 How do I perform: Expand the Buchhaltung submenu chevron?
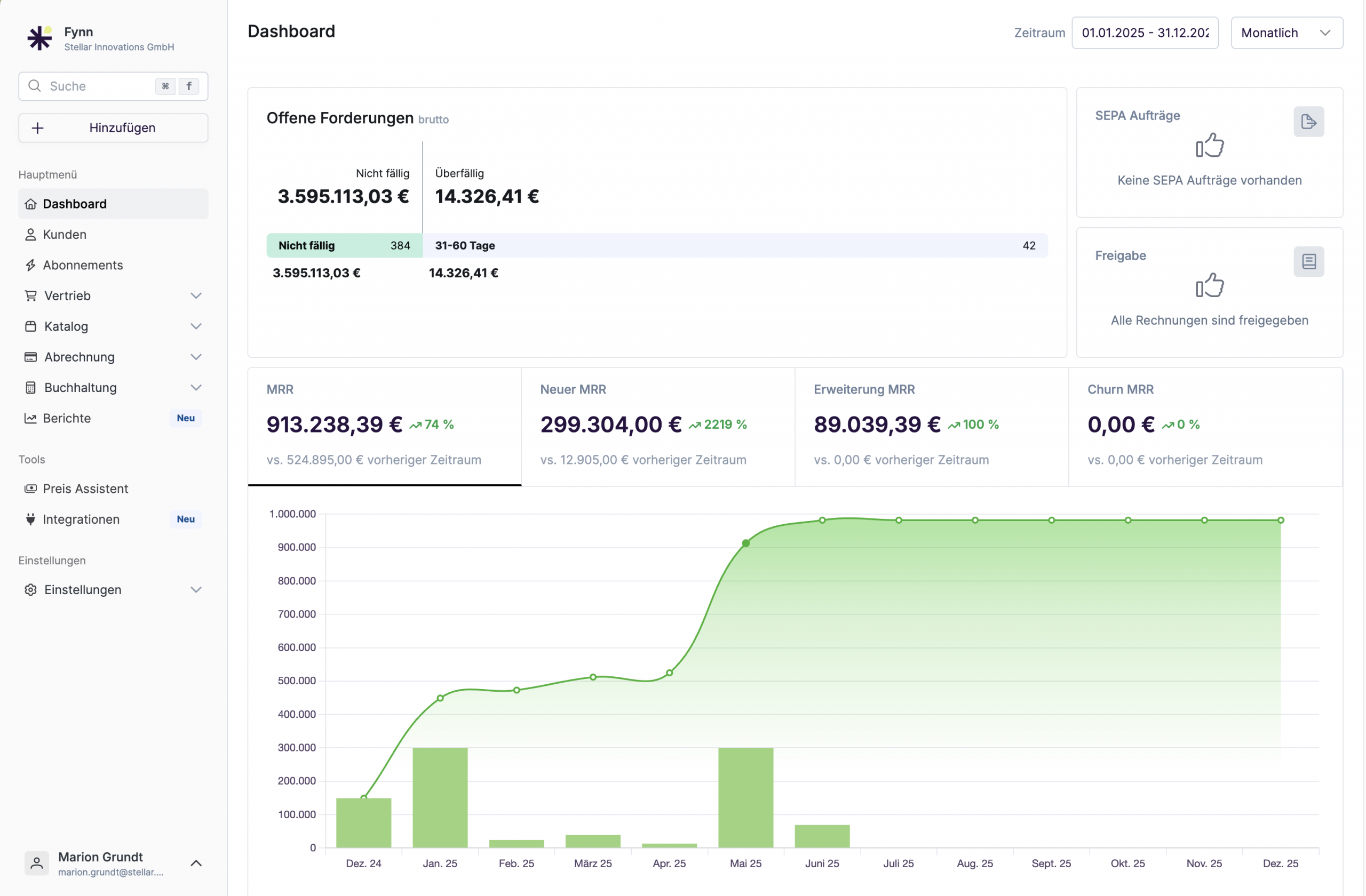tap(196, 388)
